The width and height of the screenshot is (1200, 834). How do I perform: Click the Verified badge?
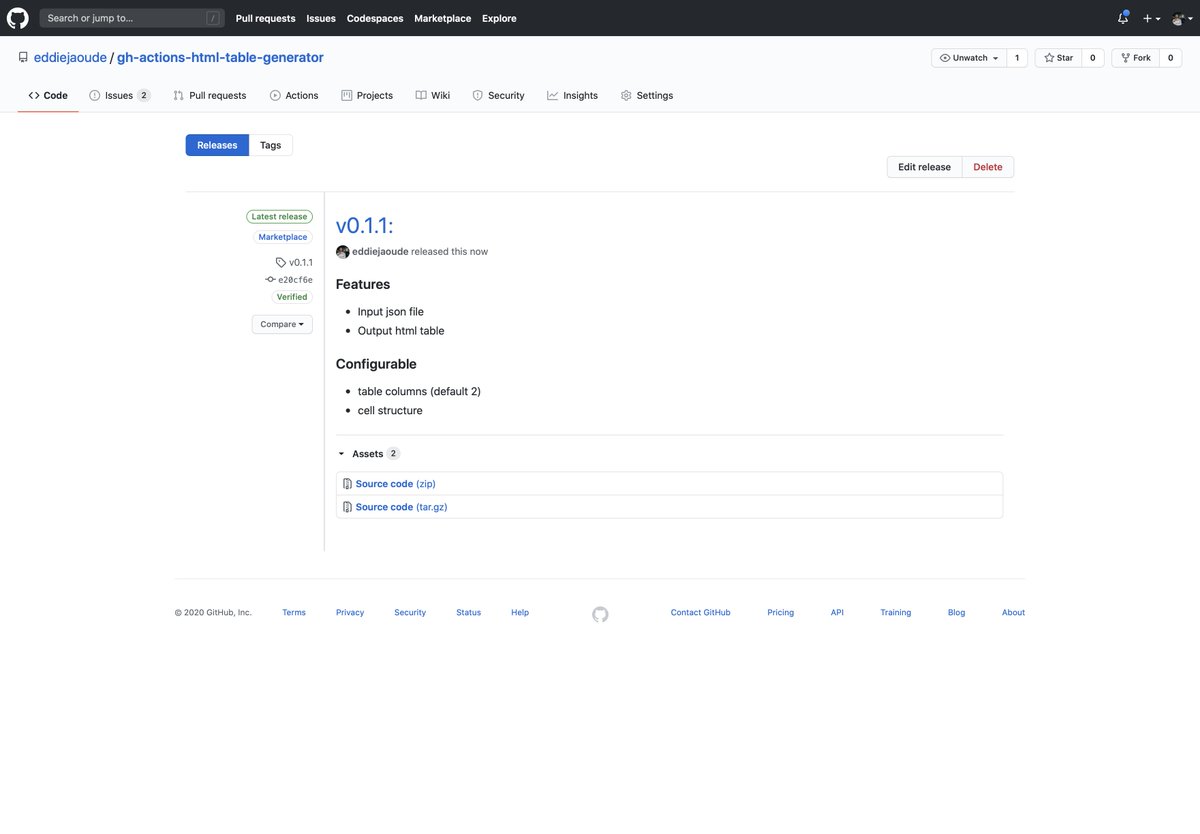click(x=293, y=297)
